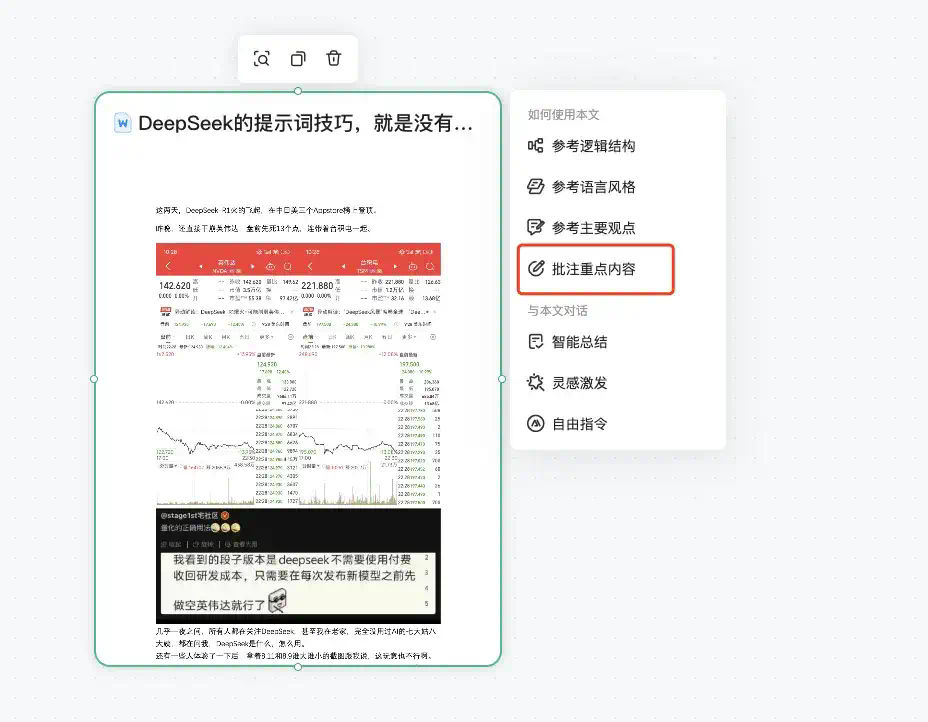928x722 pixels.
Task: Click the left resize handle of card
Action: pos(95,379)
